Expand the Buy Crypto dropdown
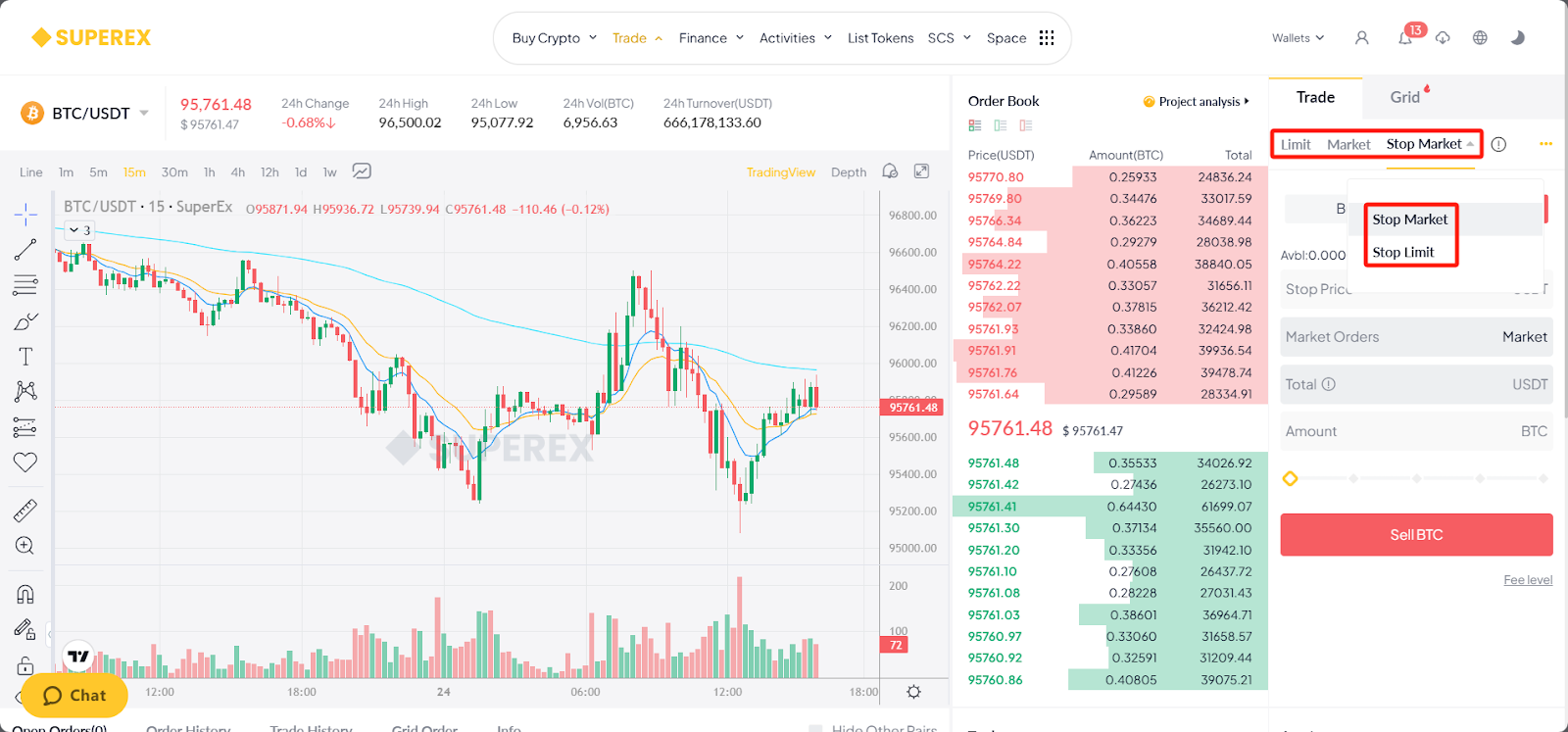Viewport: 1568px width, 732px height. [x=555, y=38]
